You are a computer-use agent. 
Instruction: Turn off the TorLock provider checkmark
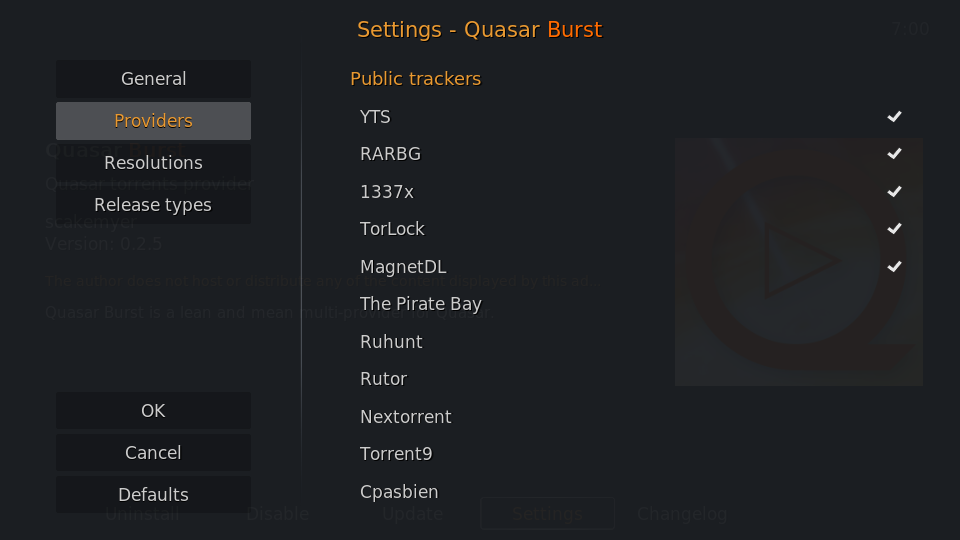pos(894,229)
